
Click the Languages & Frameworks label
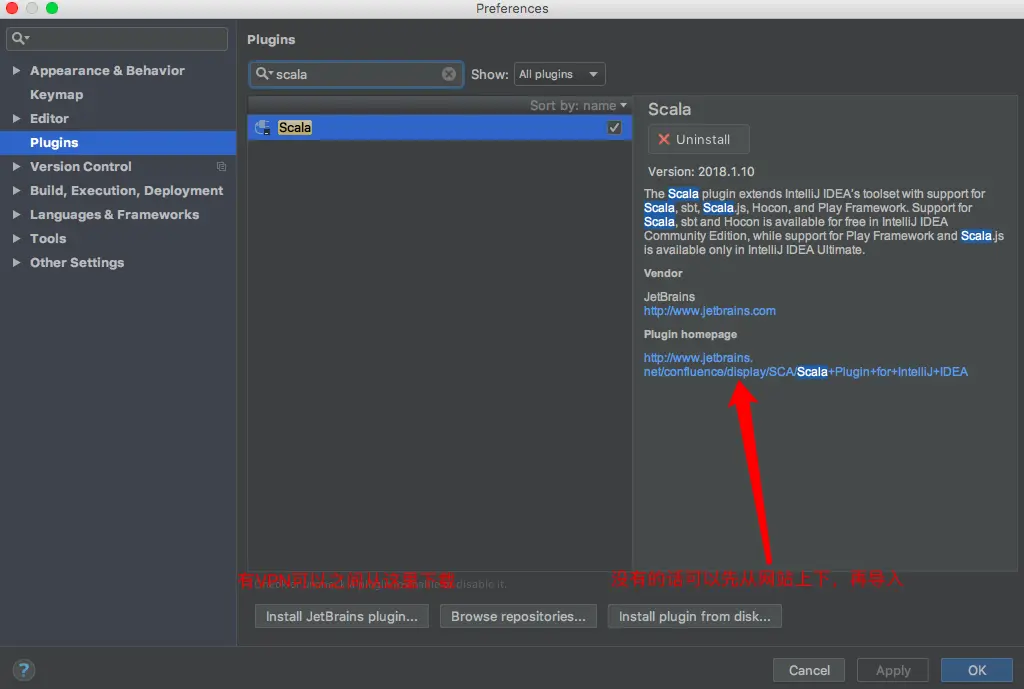[x=114, y=214]
